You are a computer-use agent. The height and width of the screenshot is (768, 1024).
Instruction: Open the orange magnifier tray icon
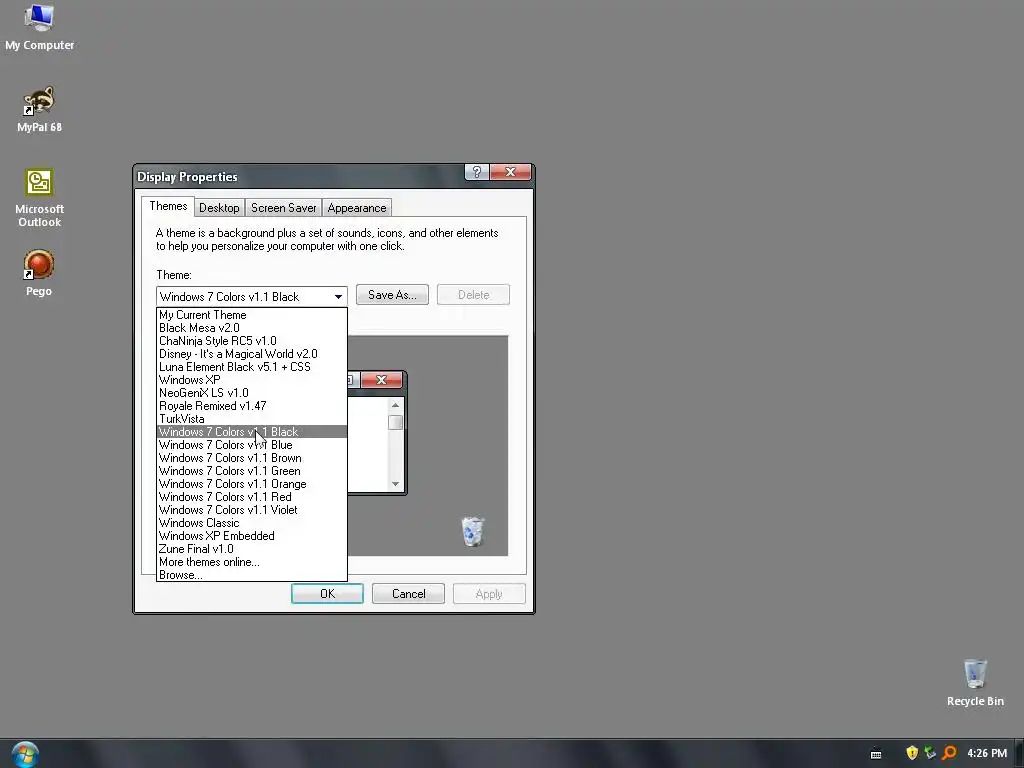(949, 753)
